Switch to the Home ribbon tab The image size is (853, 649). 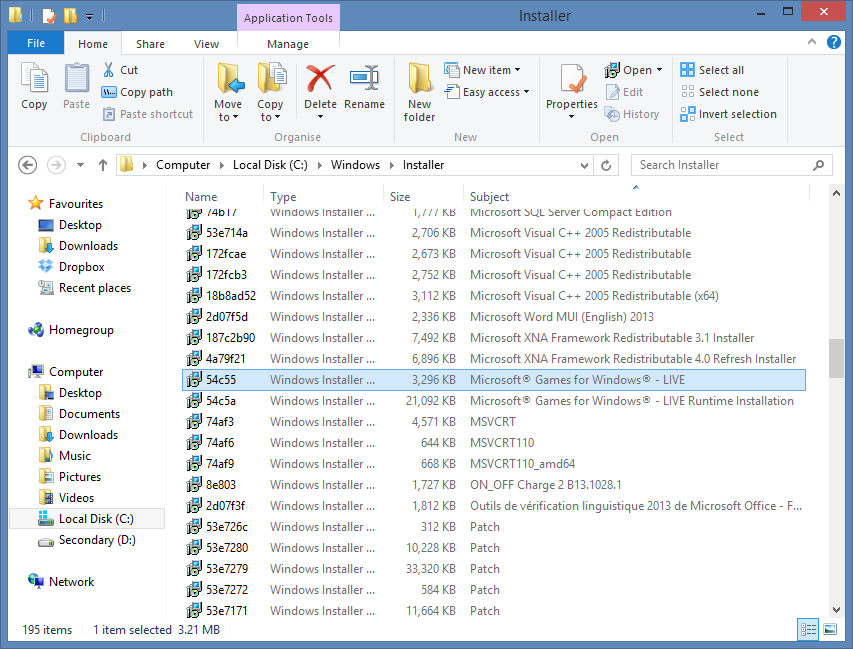point(93,44)
